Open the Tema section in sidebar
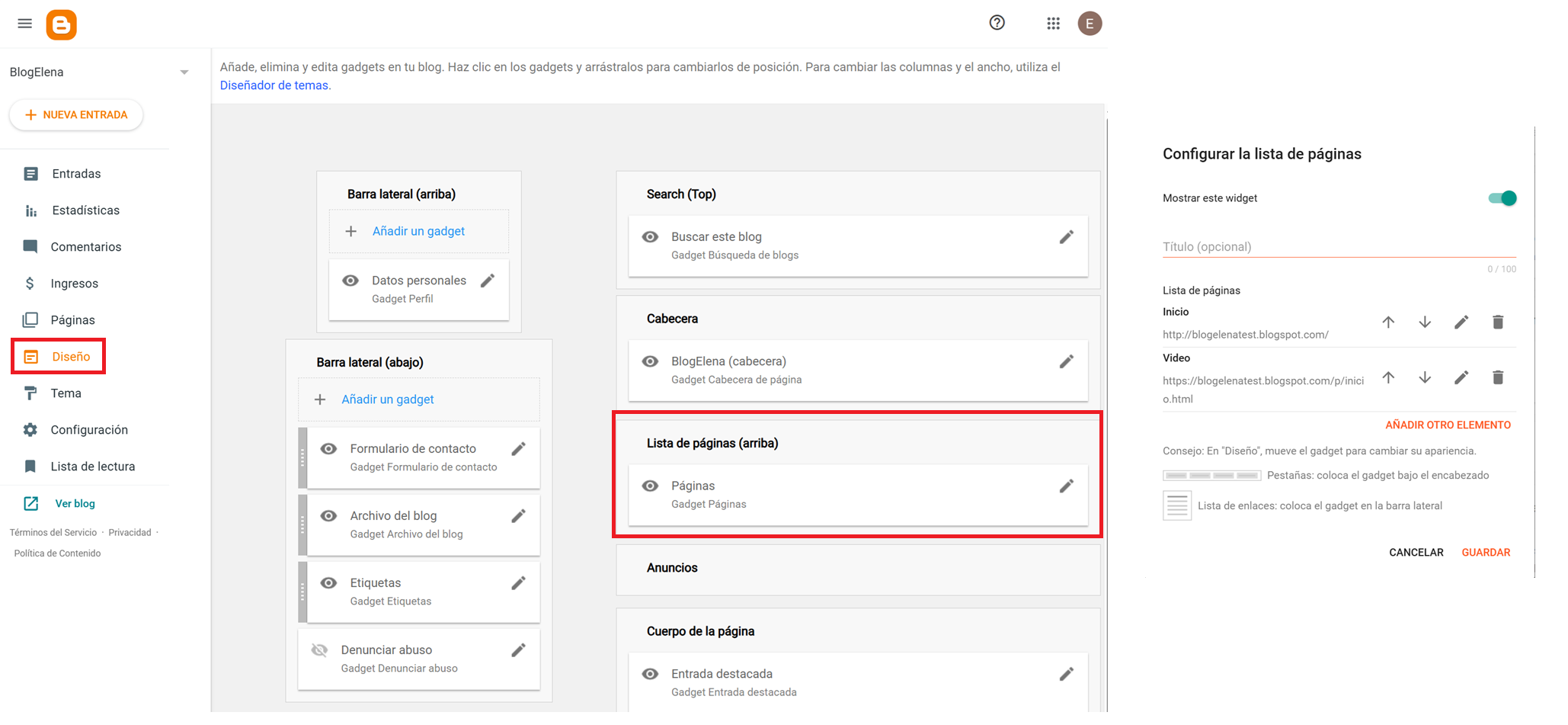The image size is (1568, 725). pos(66,393)
